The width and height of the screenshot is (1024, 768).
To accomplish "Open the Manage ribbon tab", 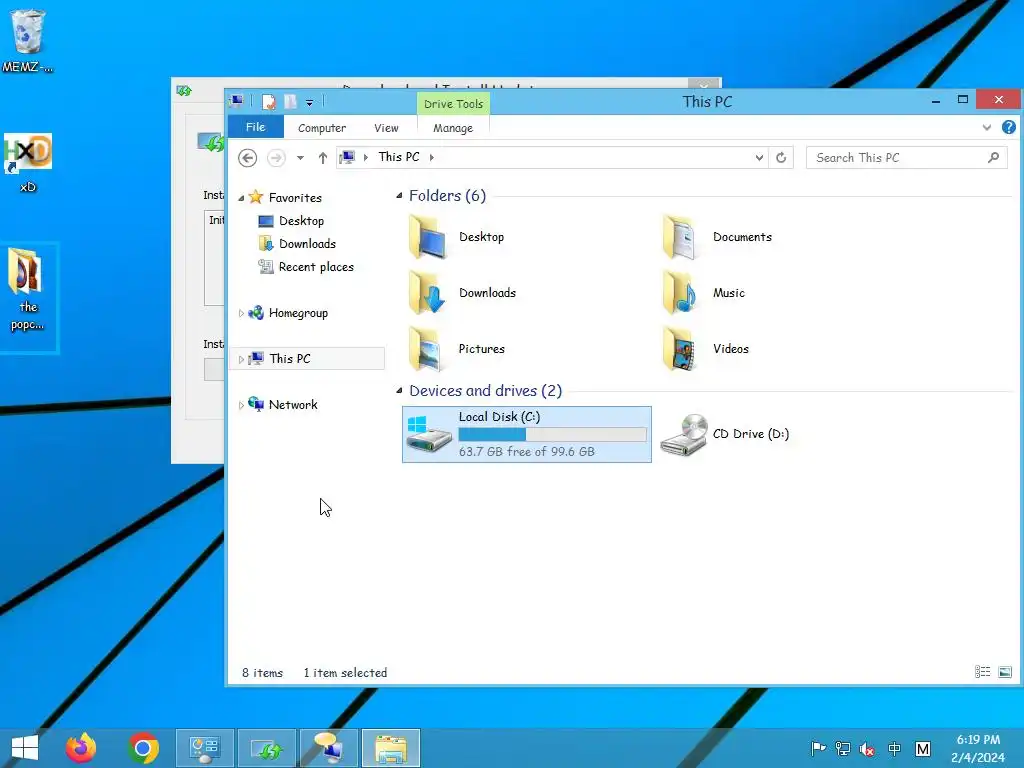I will (x=453, y=128).
